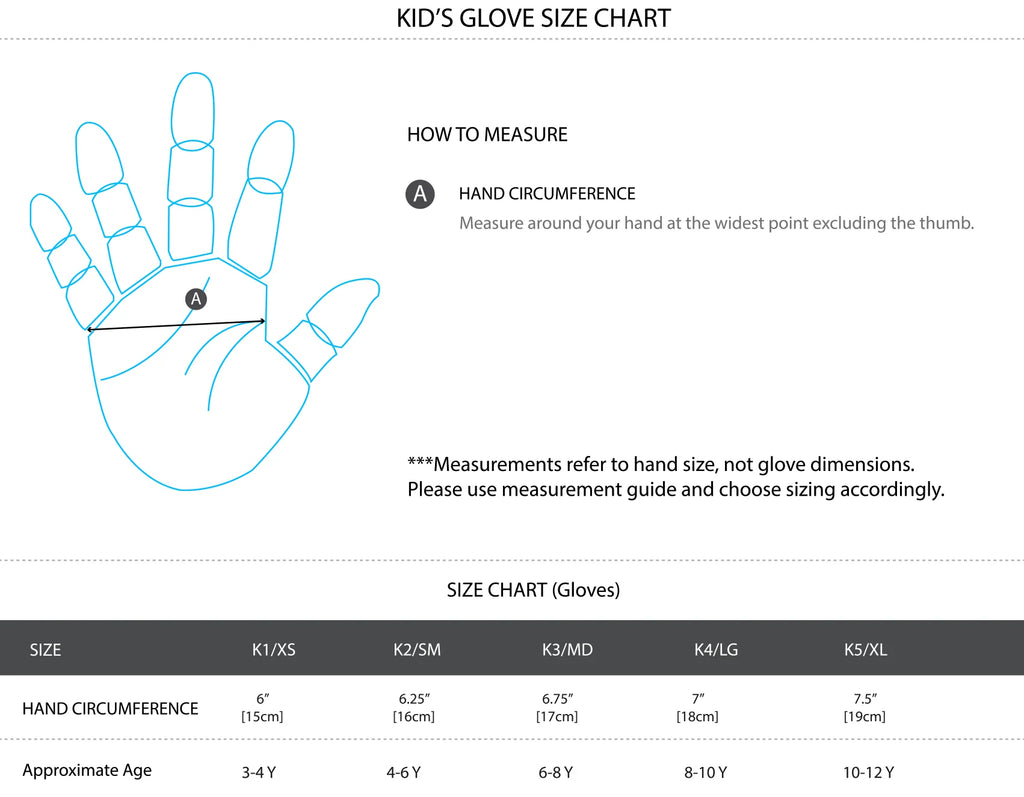The image size is (1024, 797).
Task: Select the K1/XS size column header
Action: 273,650
